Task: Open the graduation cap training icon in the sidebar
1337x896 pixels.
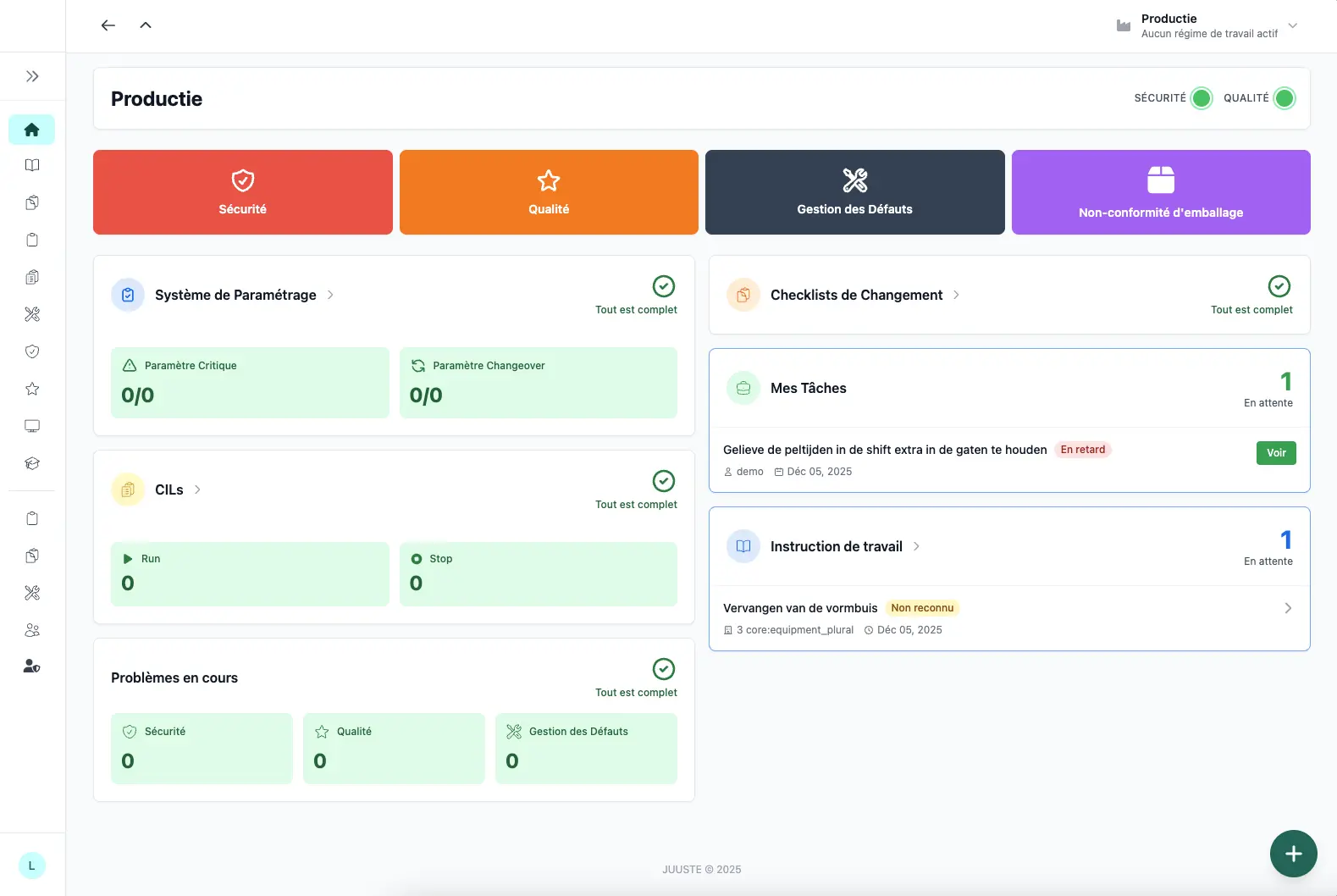Action: [32, 463]
